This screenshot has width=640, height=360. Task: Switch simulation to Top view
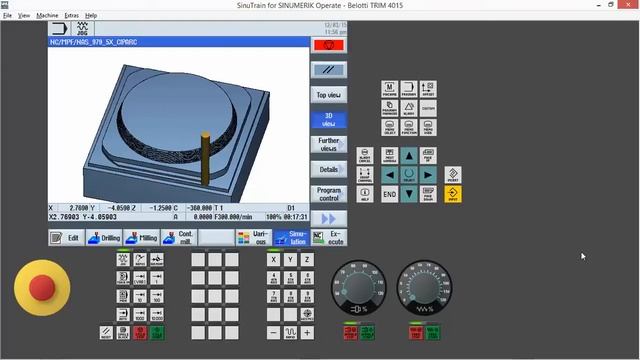point(329,95)
